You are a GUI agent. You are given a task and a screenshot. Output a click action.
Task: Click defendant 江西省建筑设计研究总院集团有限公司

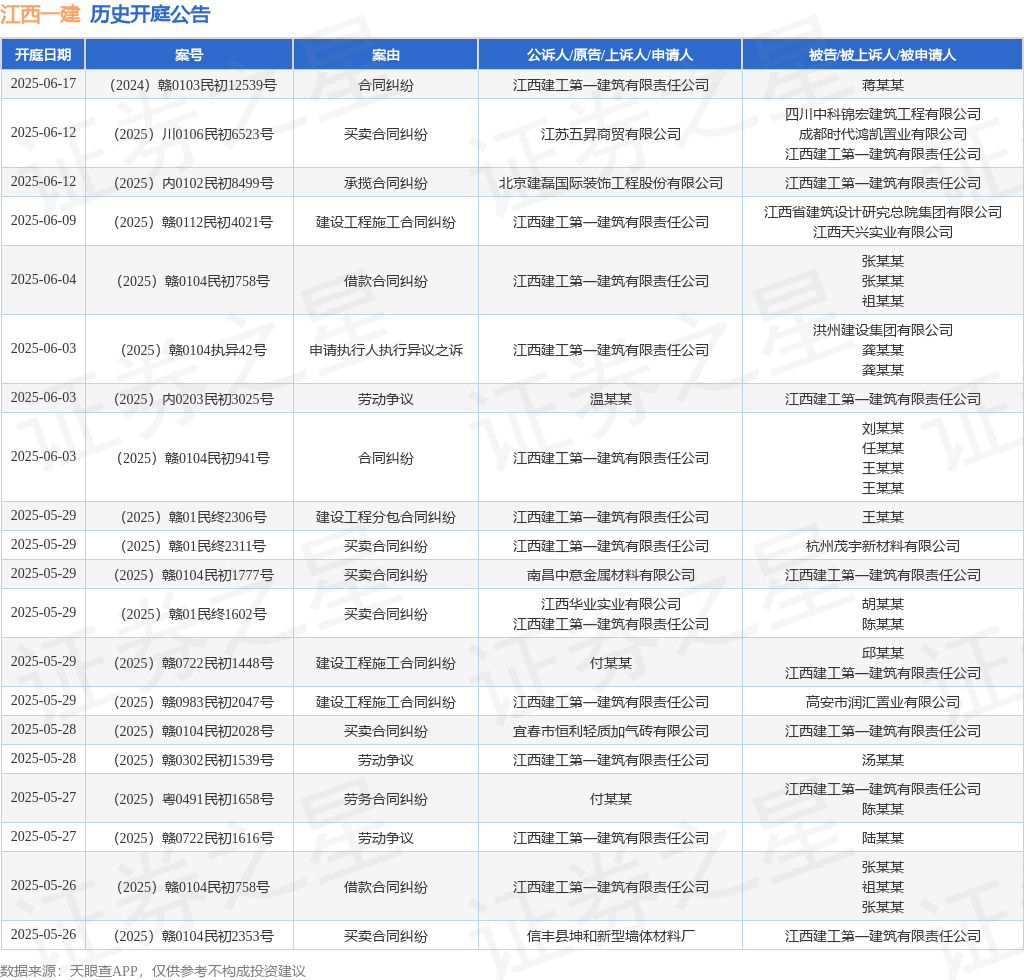click(x=882, y=212)
